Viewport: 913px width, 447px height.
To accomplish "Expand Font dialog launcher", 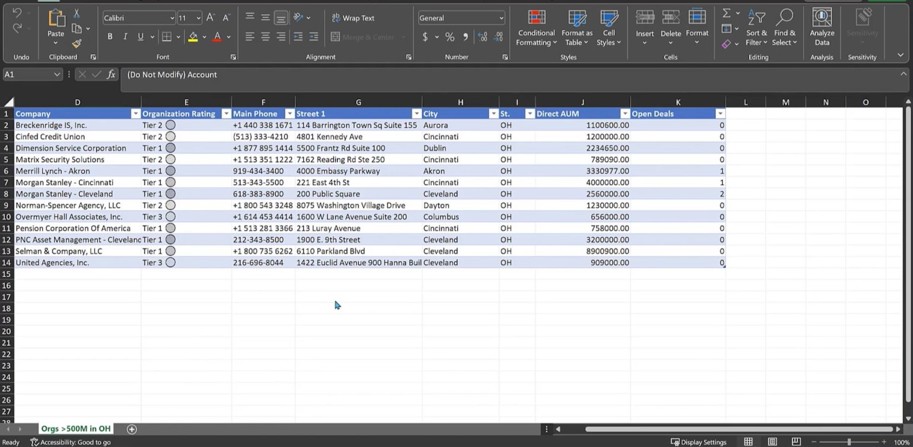I will click(233, 58).
